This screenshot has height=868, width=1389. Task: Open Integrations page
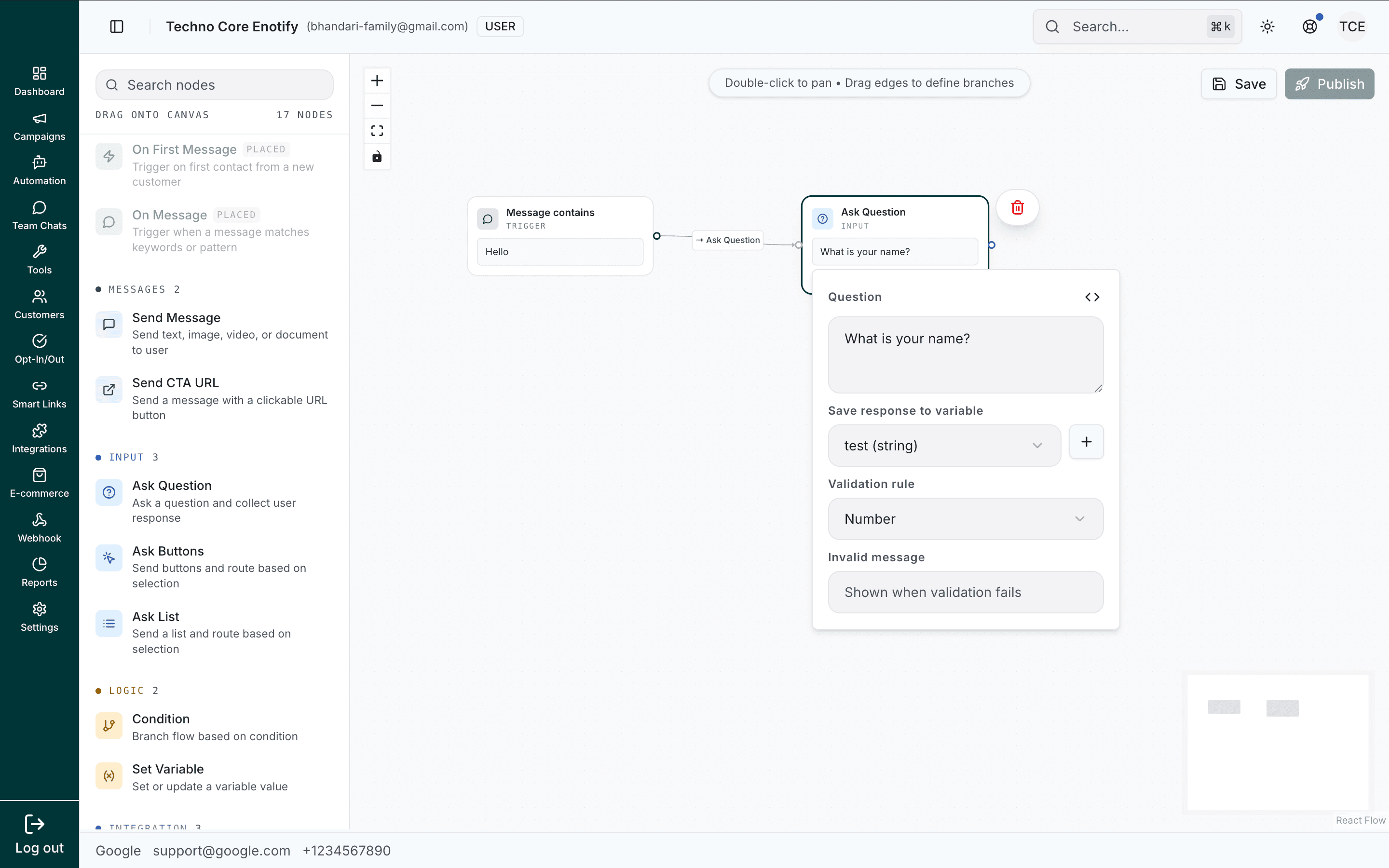click(x=39, y=439)
